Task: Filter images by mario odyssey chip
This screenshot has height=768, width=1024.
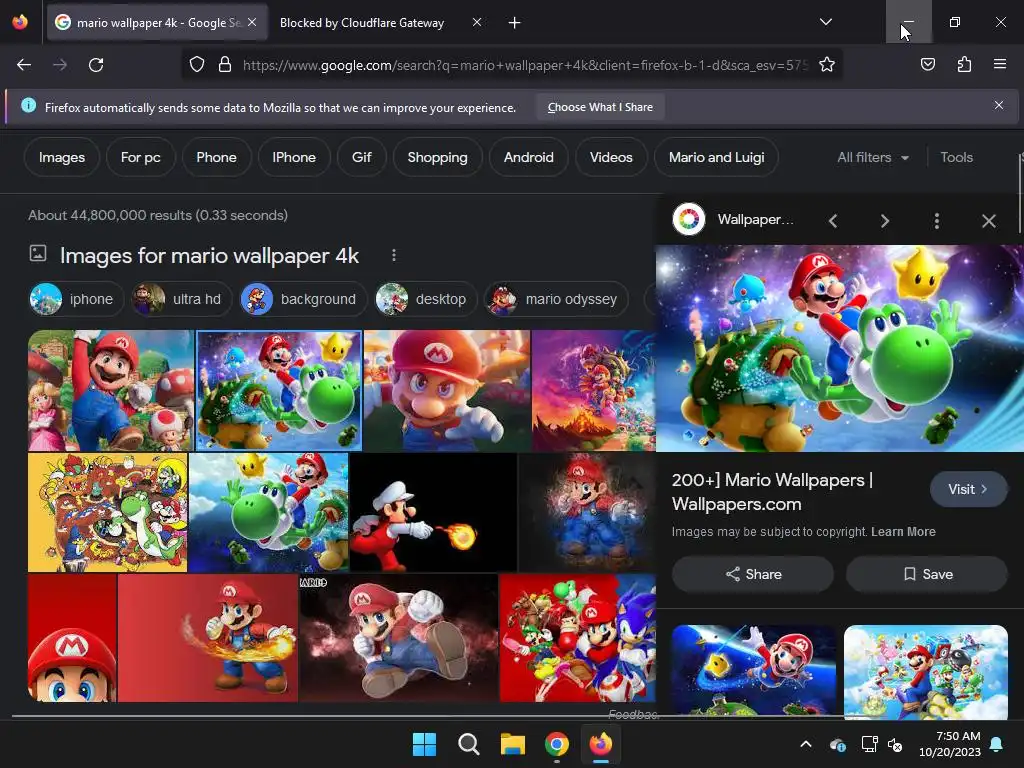Action: click(x=556, y=299)
